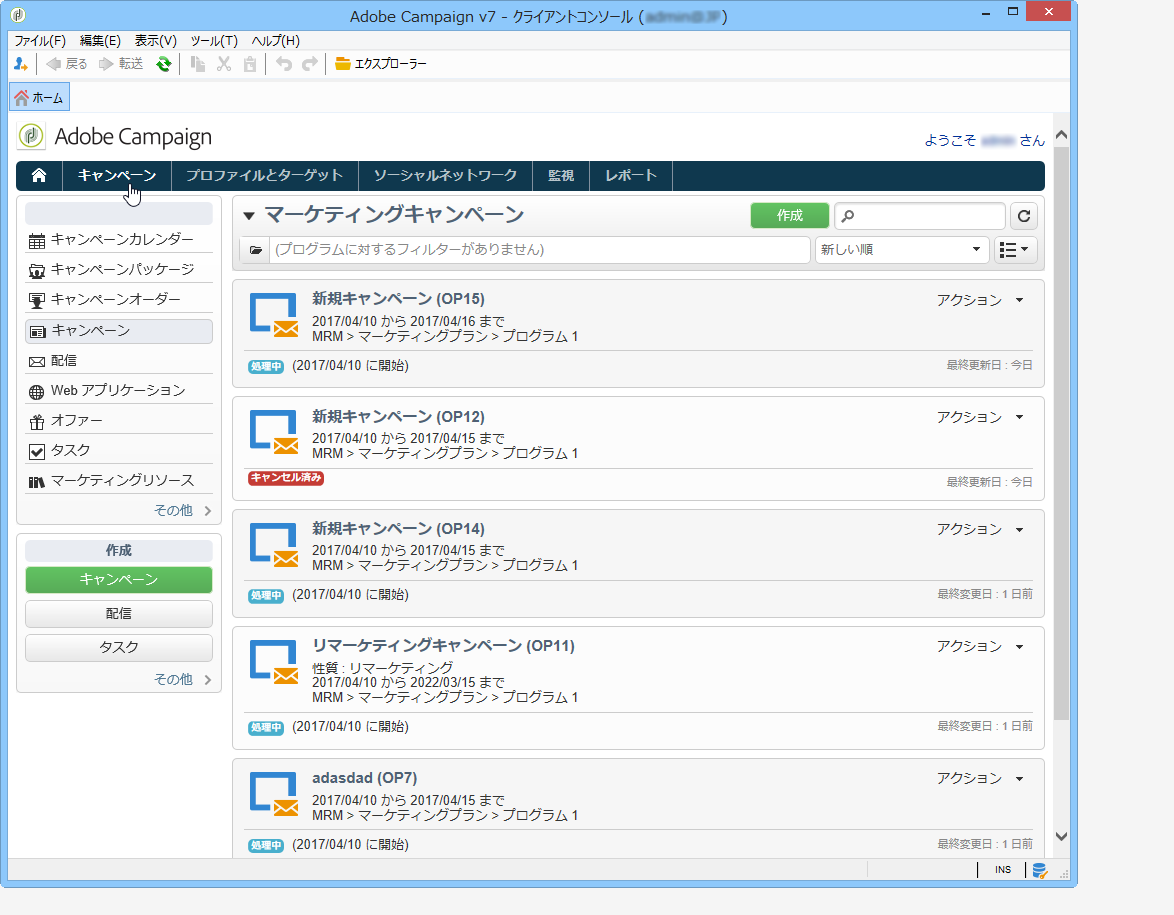The image size is (1174, 915).
Task: Click the Forward (転送) toolbar arrow
Action: point(121,64)
